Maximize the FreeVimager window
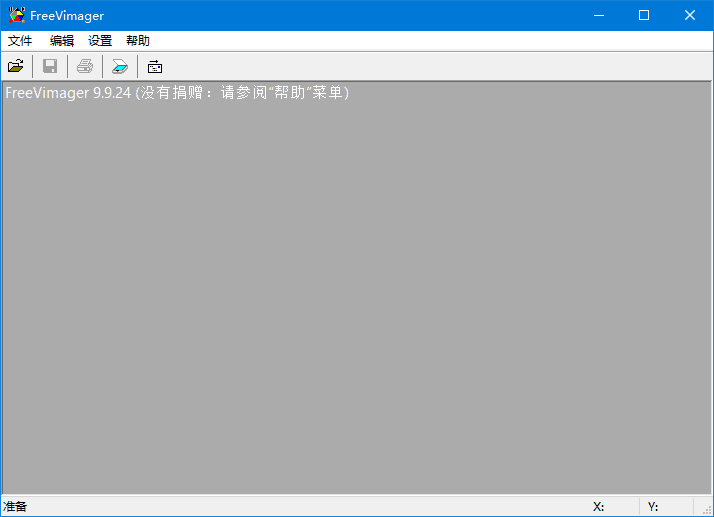 click(644, 15)
